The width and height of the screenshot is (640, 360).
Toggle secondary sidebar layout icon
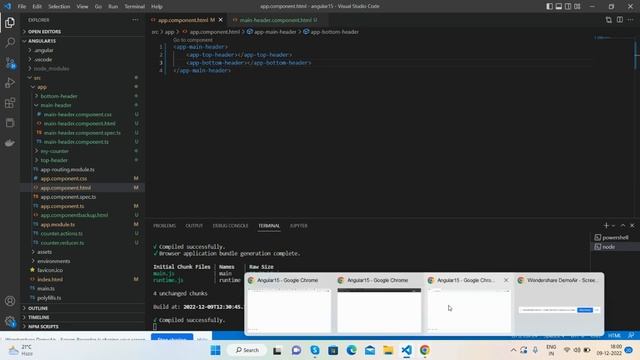568,6
